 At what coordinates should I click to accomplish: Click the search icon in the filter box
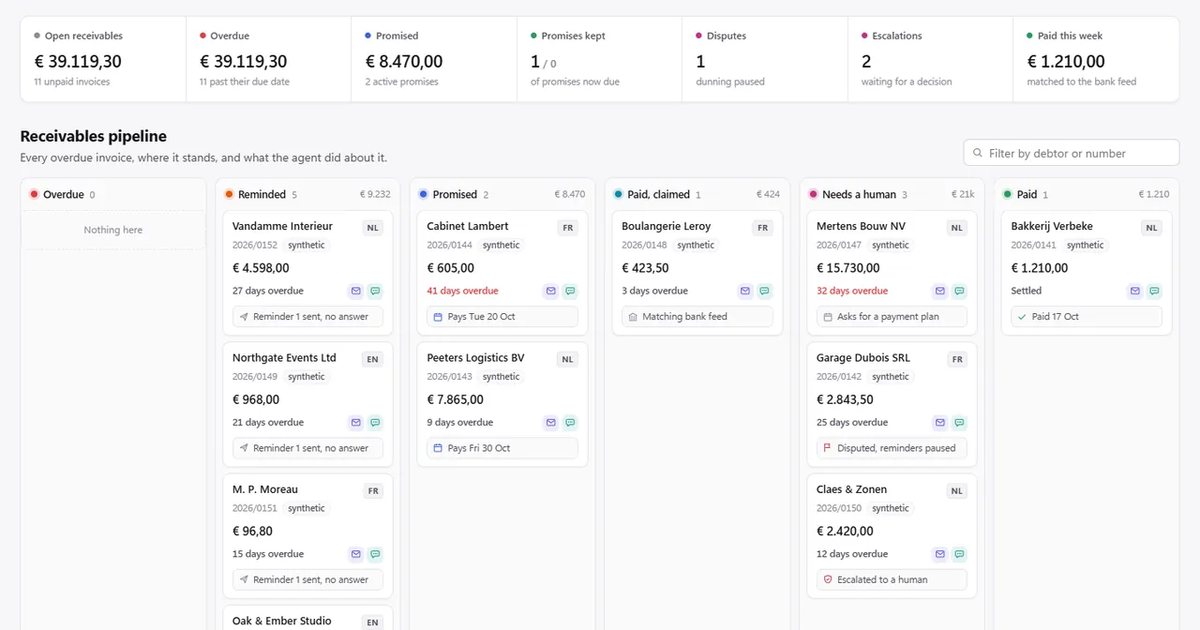click(x=977, y=153)
